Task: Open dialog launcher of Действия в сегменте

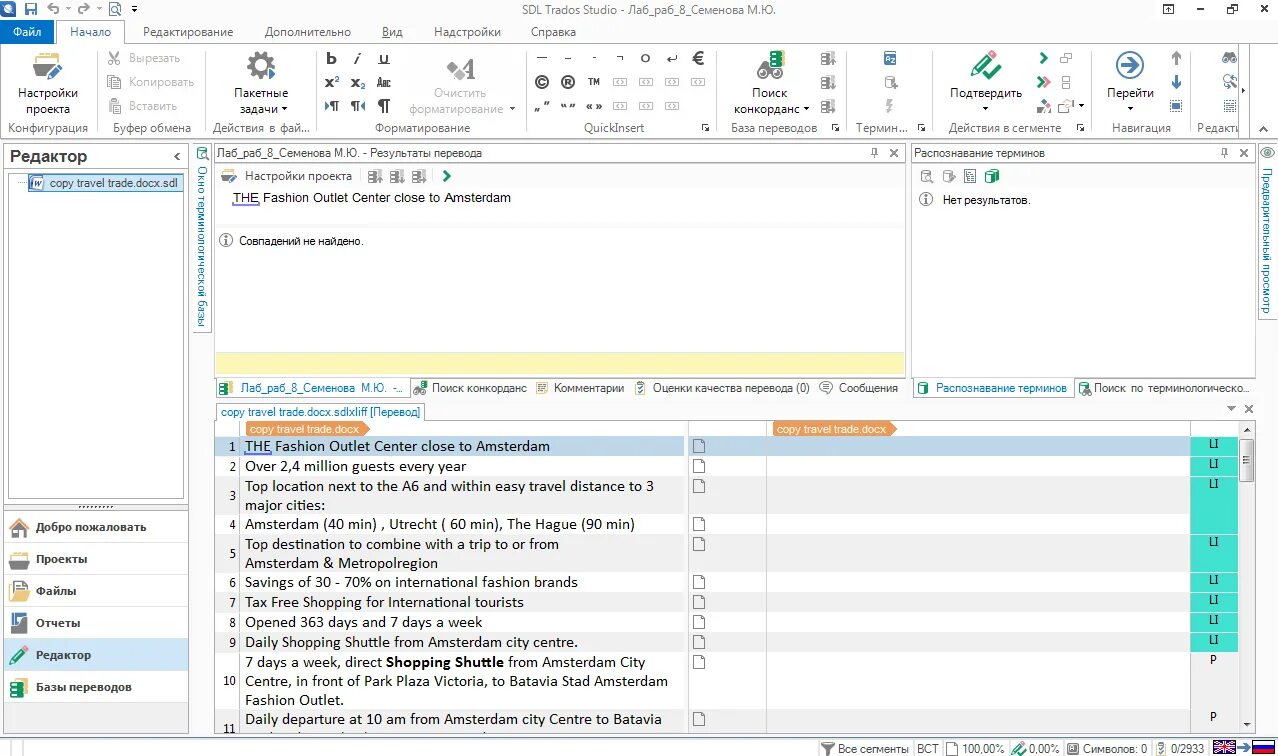Action: [x=1080, y=128]
